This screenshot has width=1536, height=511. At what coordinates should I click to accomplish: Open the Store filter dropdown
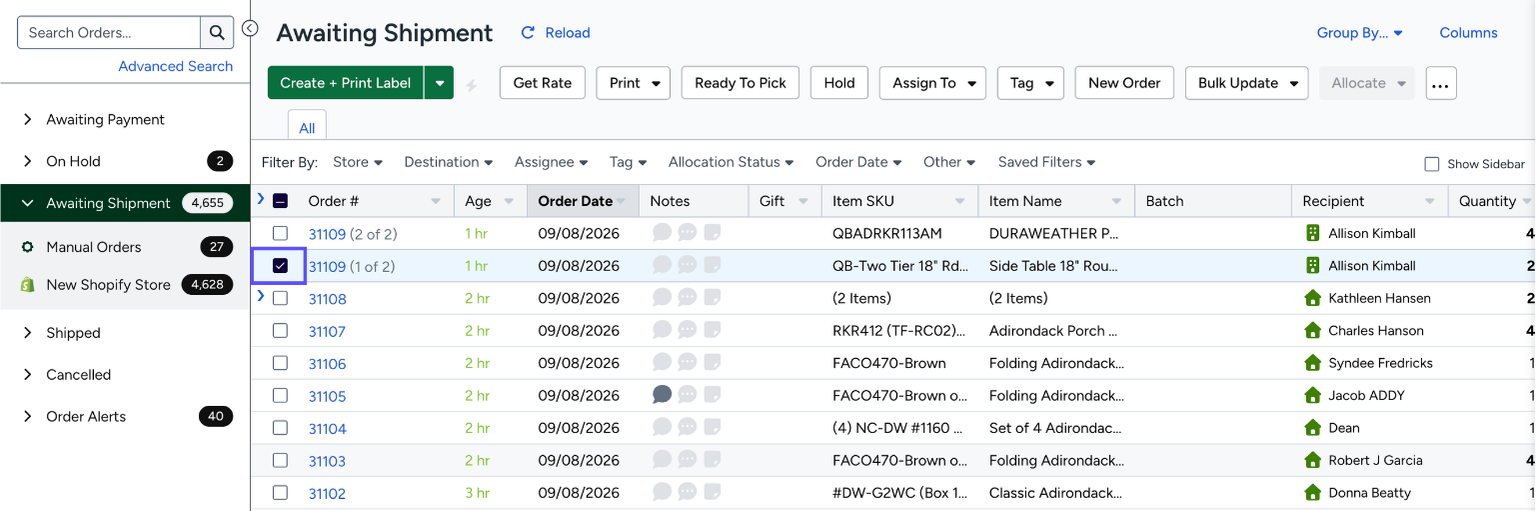pos(358,162)
